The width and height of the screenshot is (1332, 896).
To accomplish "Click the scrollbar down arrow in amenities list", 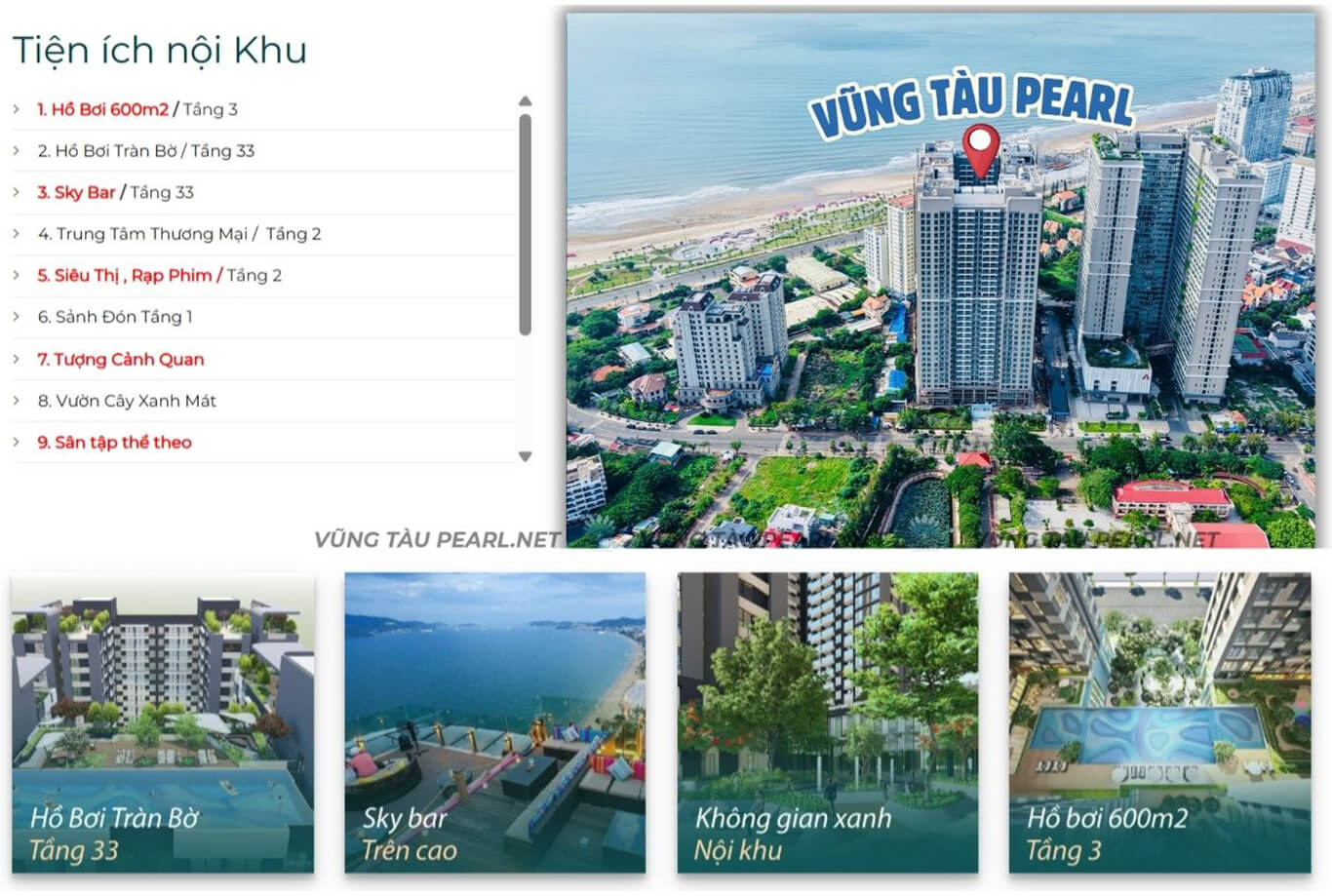I will tap(525, 456).
